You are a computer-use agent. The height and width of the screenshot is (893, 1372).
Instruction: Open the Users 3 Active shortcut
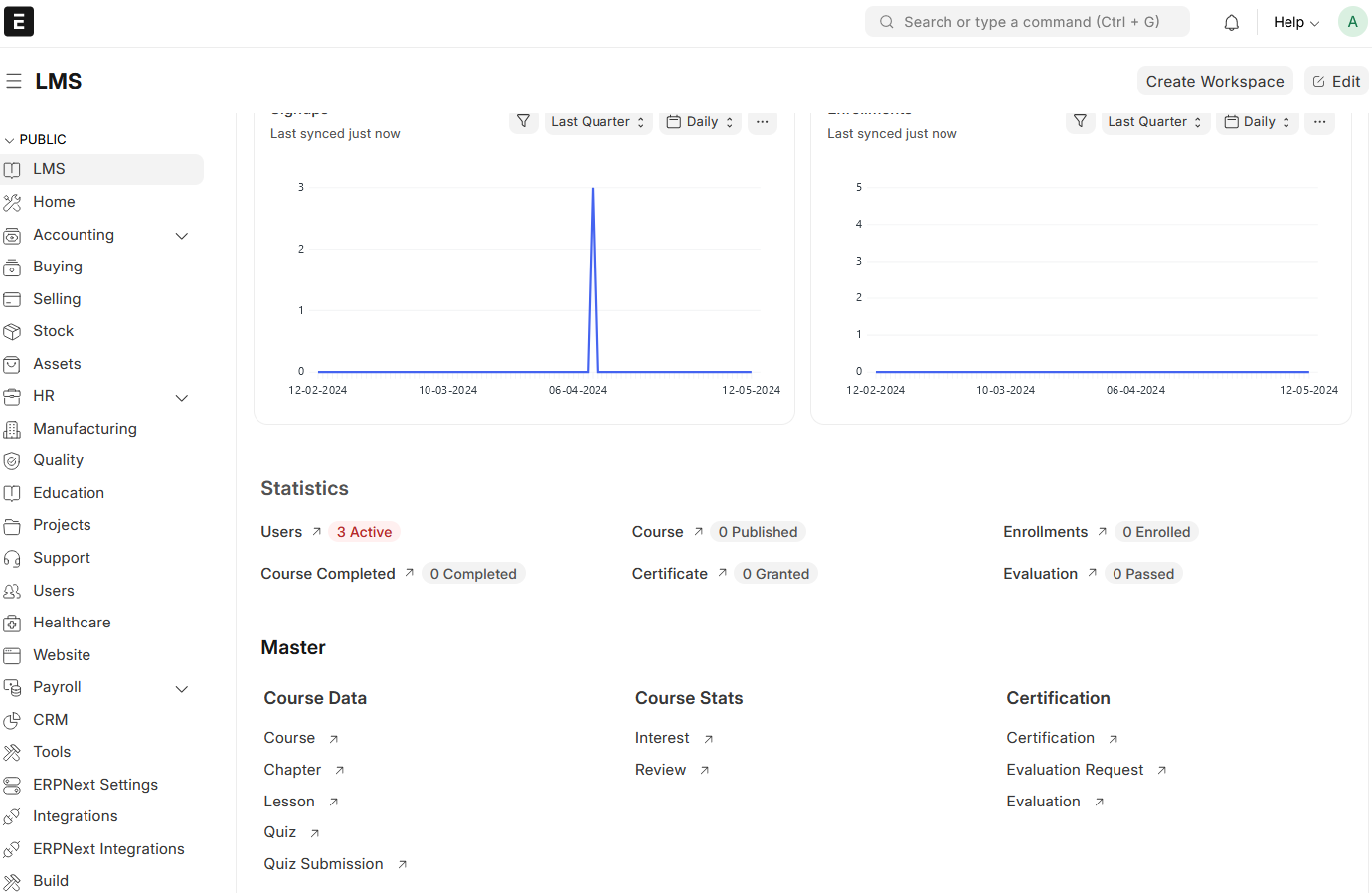coord(330,532)
